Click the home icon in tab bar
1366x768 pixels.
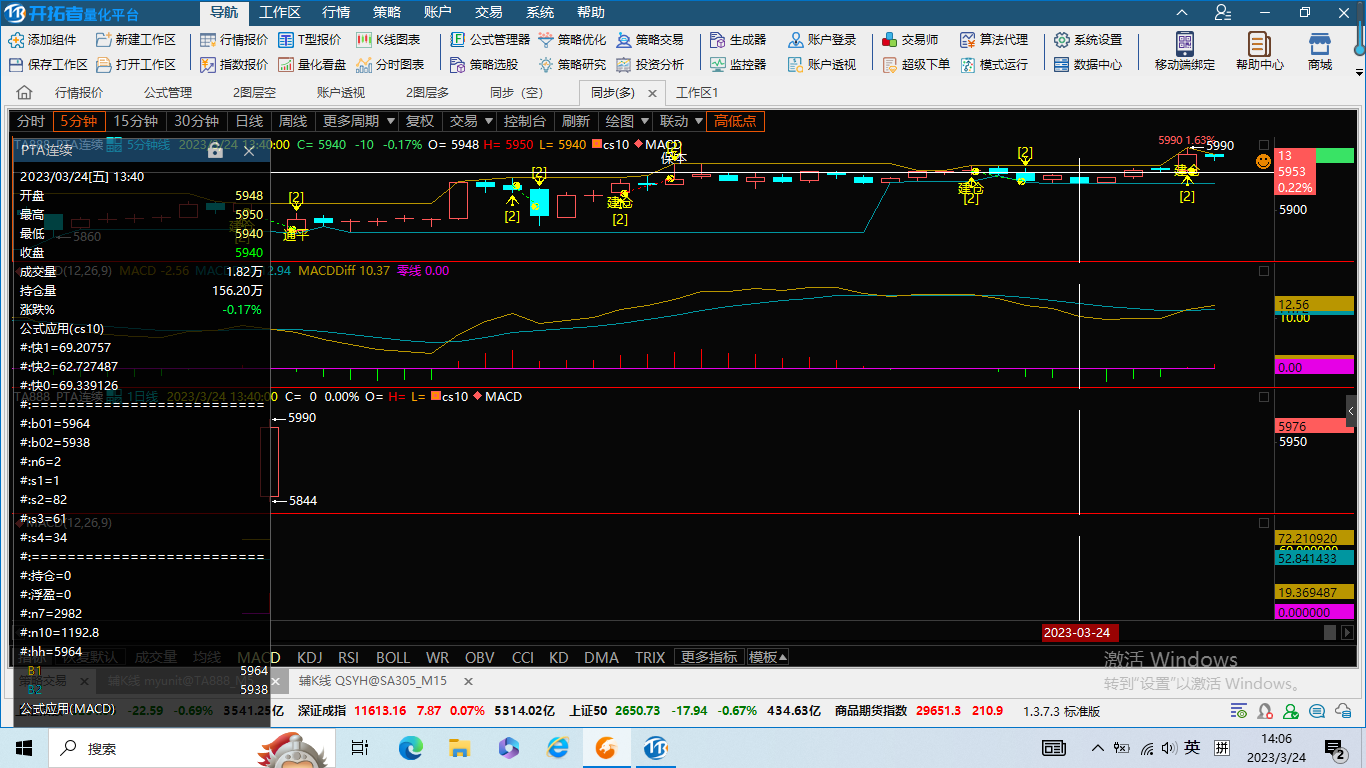[x=24, y=93]
